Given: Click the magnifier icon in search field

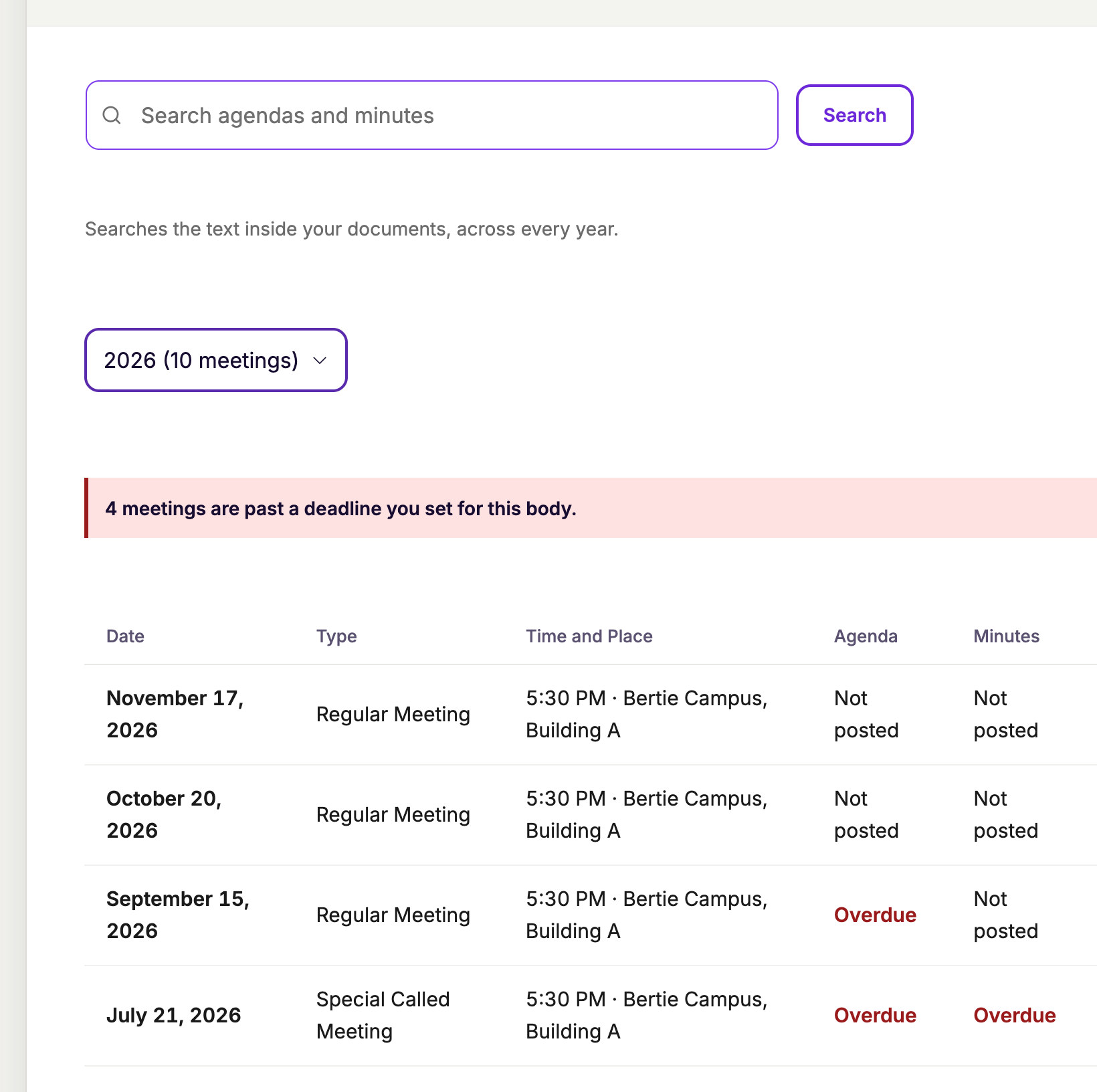Looking at the screenshot, I should coord(112,115).
